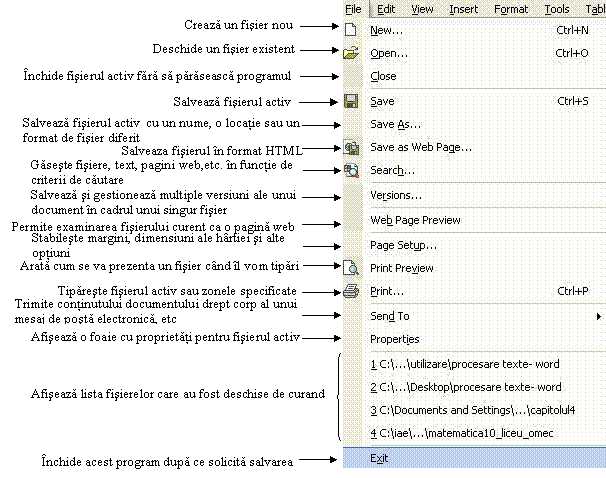Select Properties in the File menu
The width and height of the screenshot is (606, 478).
(395, 339)
